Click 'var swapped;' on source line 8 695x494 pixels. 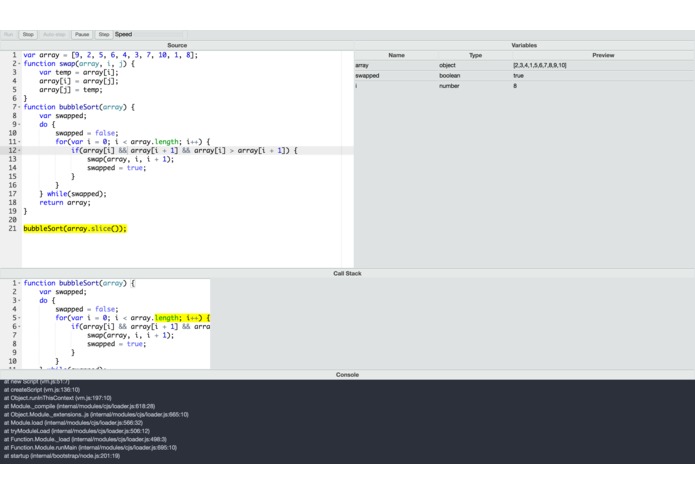(x=63, y=116)
